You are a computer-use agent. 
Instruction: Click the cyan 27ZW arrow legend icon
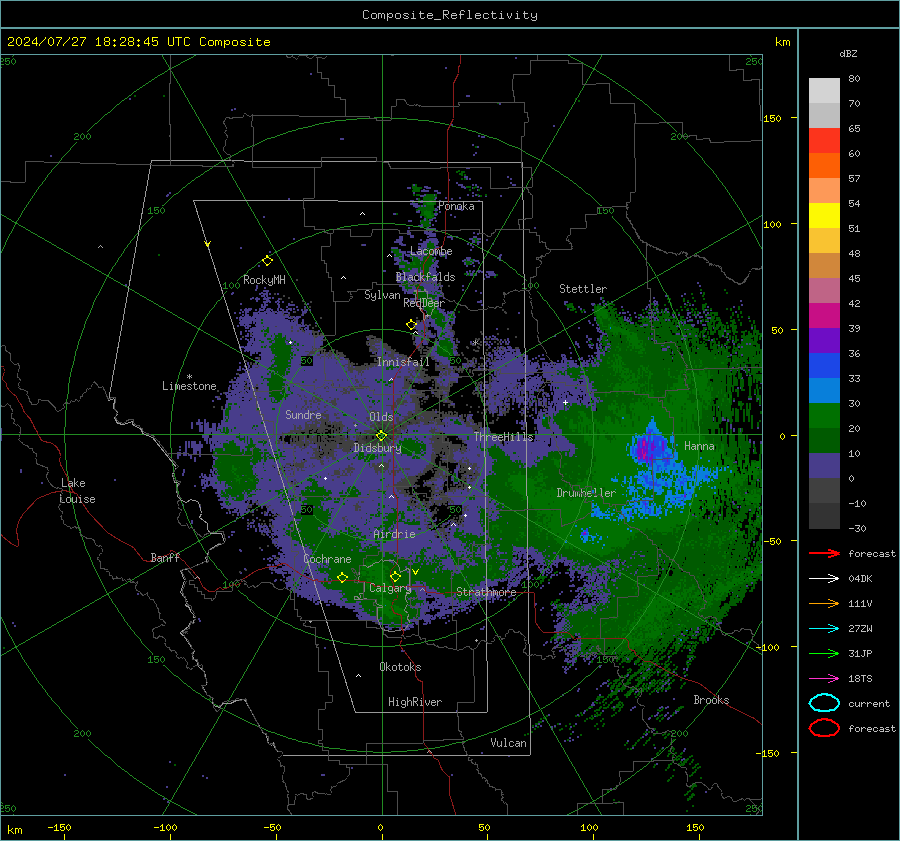point(824,629)
